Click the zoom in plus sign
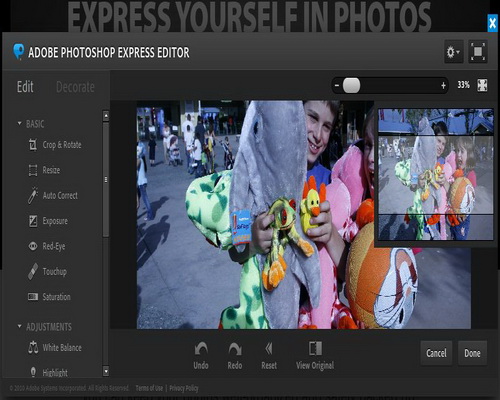Viewport: 500px width, 400px height. pos(443,86)
